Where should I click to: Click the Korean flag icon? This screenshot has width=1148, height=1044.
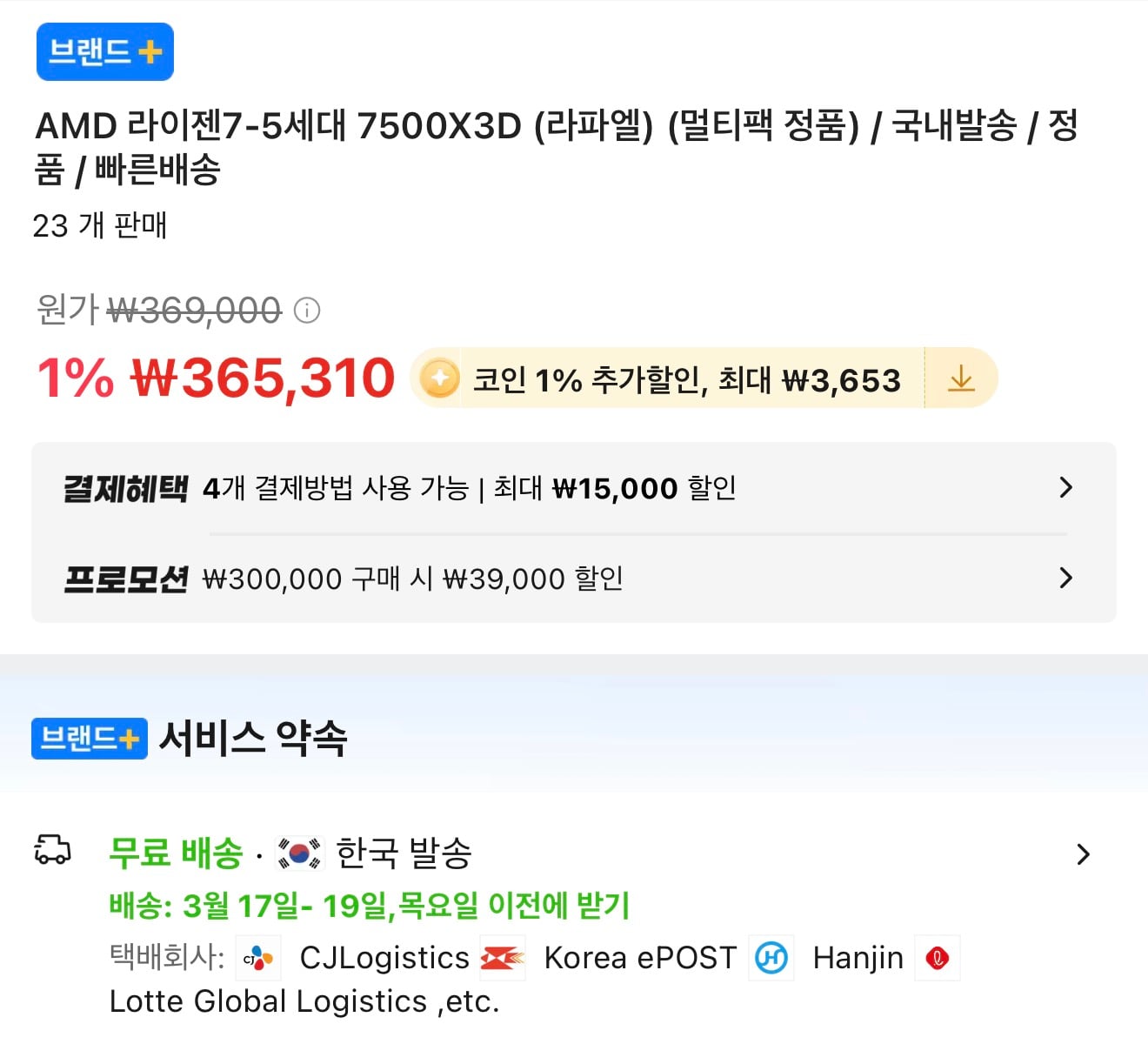[299, 853]
